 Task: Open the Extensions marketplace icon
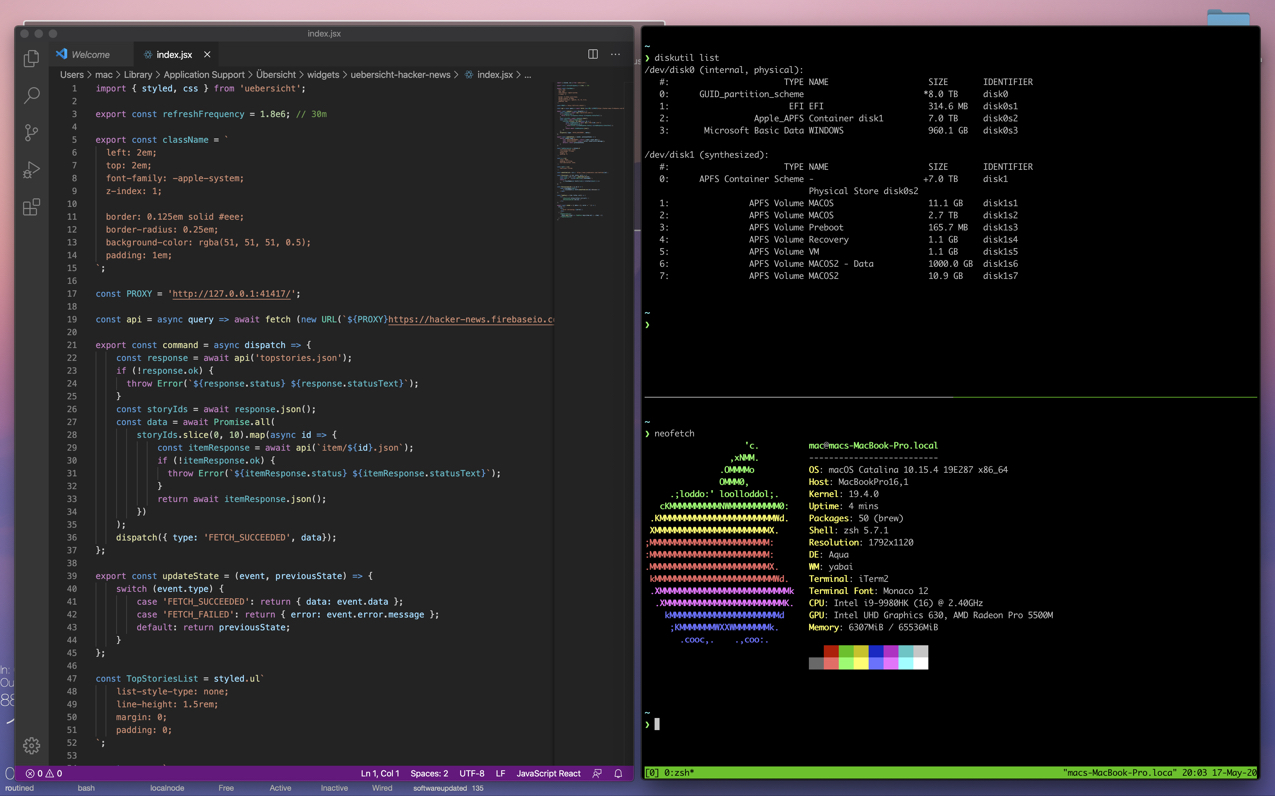tap(31, 208)
